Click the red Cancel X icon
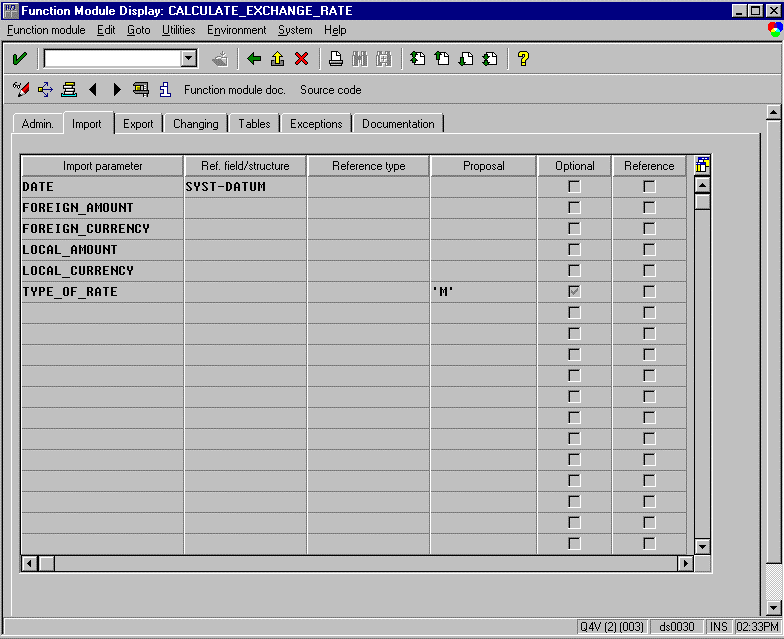Image resolution: width=784 pixels, height=639 pixels. click(301, 59)
